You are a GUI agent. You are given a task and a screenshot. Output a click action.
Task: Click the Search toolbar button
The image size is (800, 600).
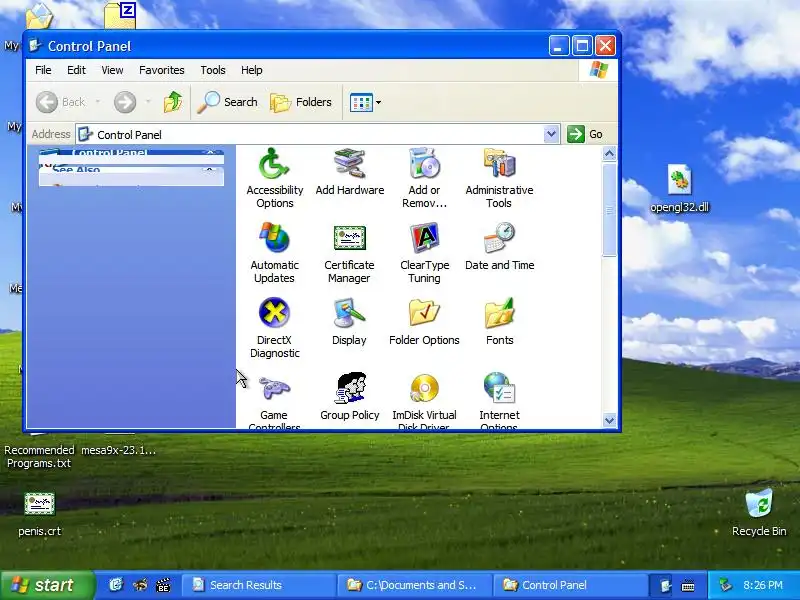point(228,102)
